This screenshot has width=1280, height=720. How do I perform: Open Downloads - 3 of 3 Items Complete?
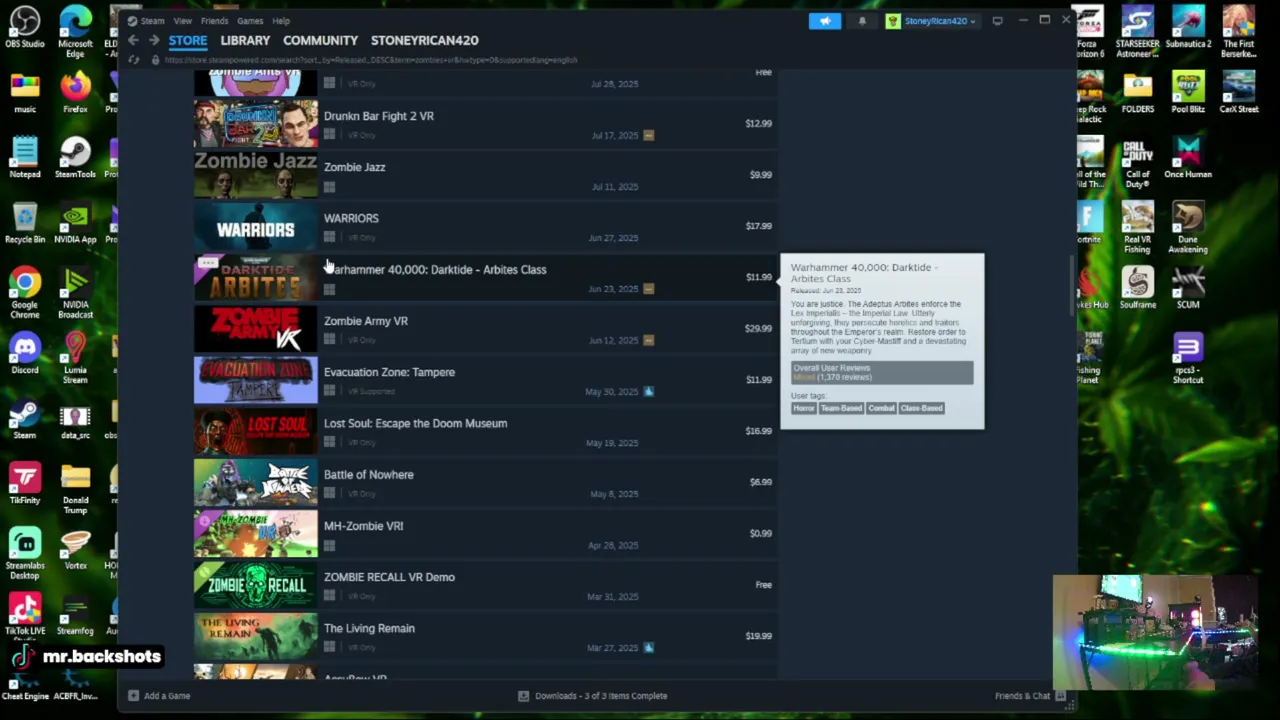pyautogui.click(x=601, y=696)
